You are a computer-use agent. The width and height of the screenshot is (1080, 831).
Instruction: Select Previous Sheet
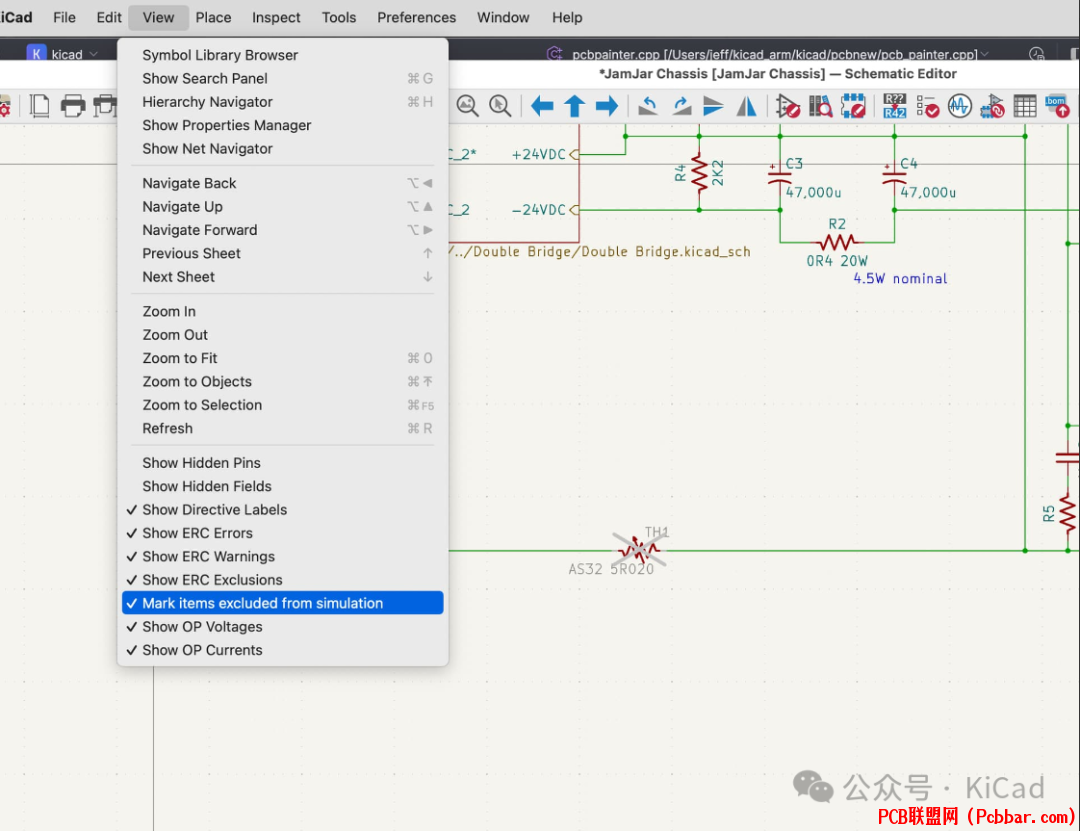[282, 254]
